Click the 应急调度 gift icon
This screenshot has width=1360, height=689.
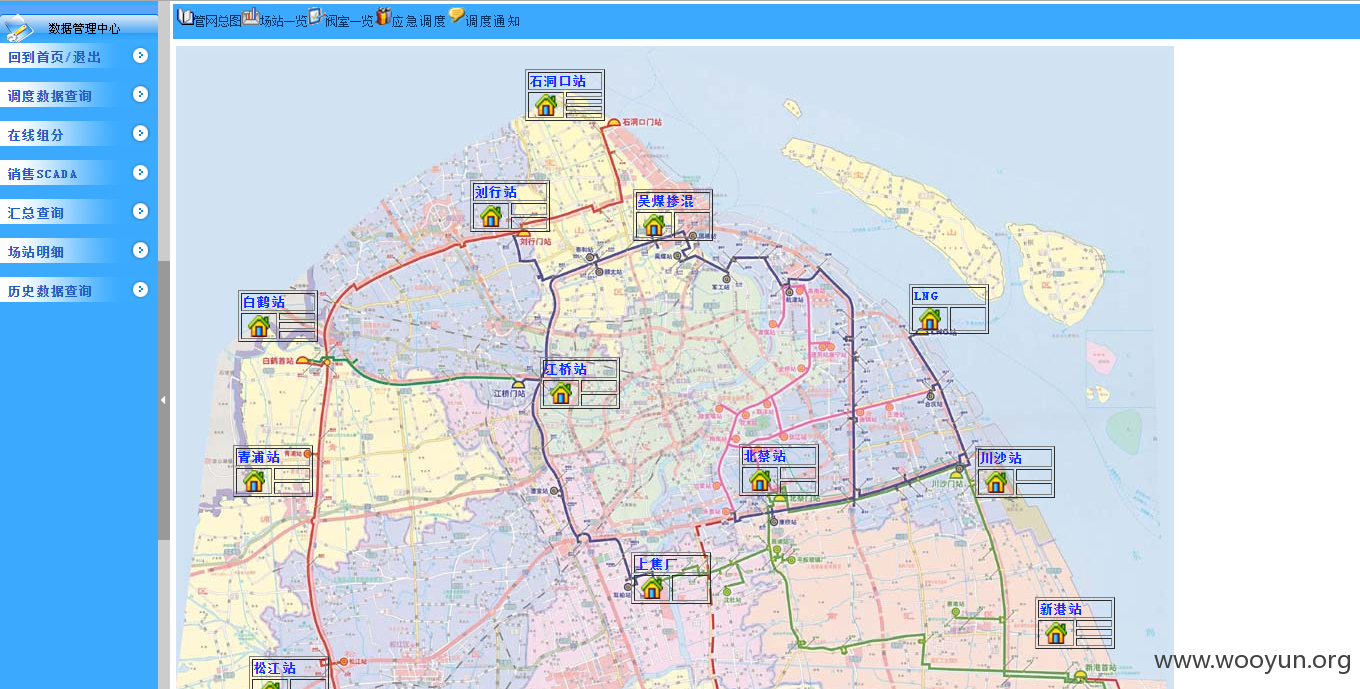tap(383, 16)
